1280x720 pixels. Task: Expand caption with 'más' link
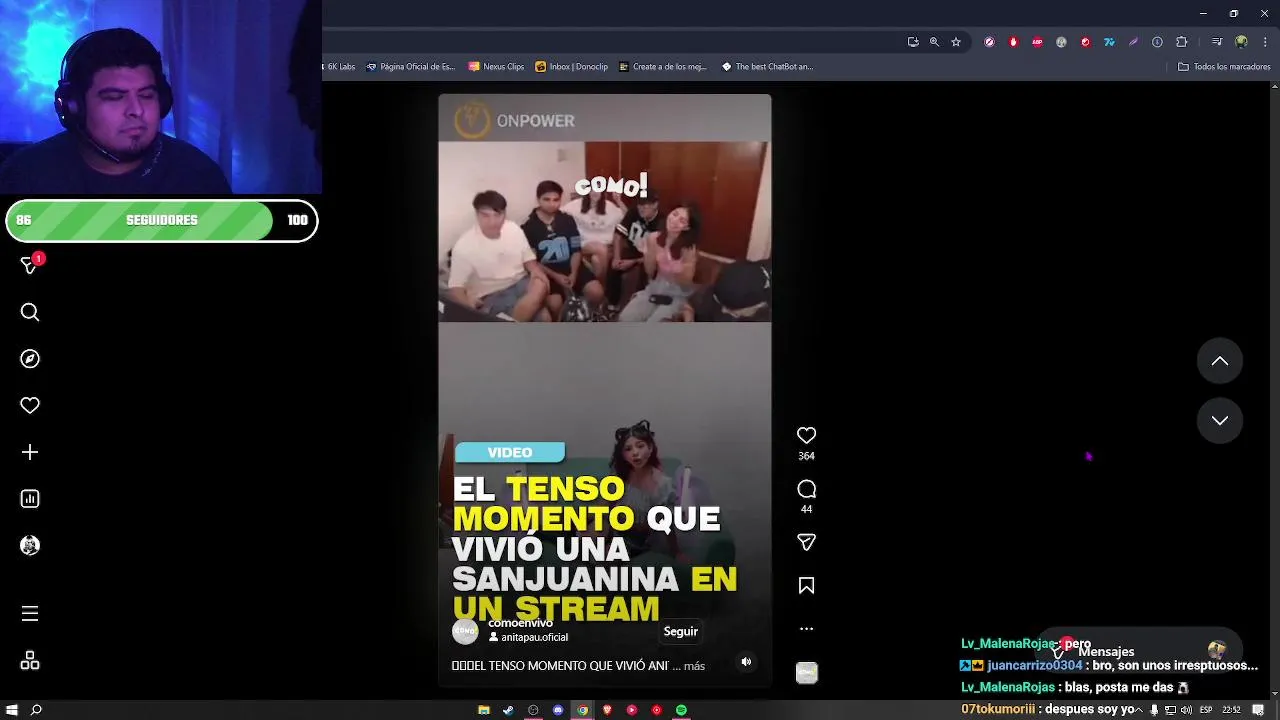pyautogui.click(x=694, y=666)
